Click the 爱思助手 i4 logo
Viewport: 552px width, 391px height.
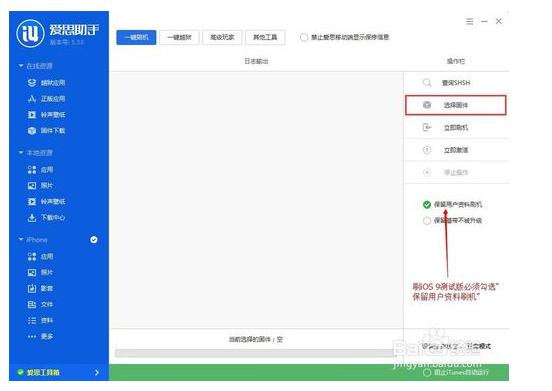[30, 33]
